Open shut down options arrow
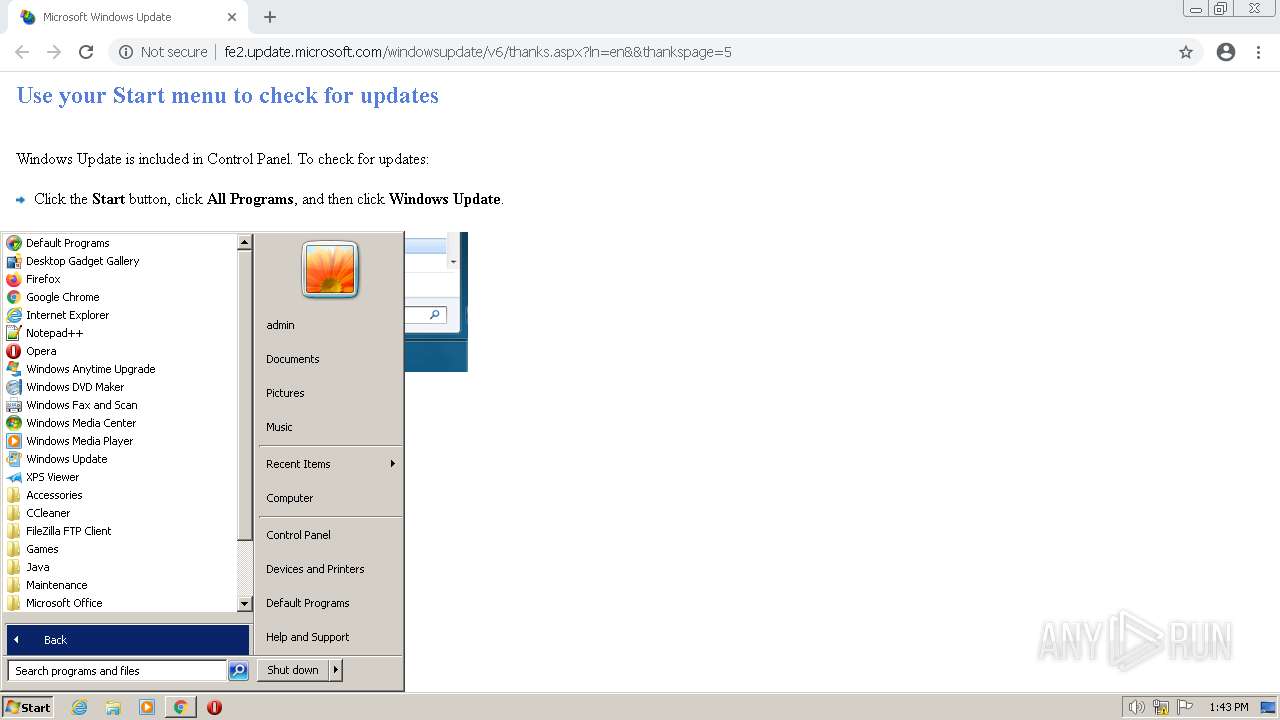This screenshot has height=720, width=1280. tap(336, 670)
